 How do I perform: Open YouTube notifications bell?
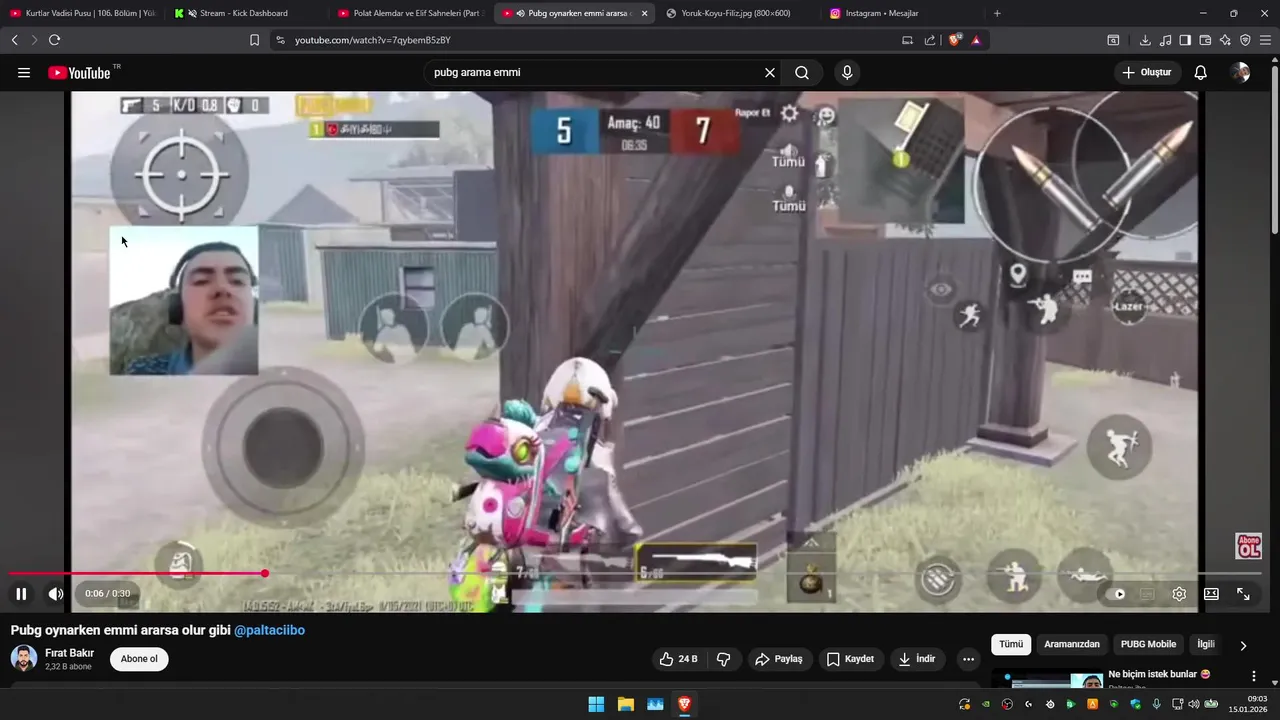click(1201, 73)
